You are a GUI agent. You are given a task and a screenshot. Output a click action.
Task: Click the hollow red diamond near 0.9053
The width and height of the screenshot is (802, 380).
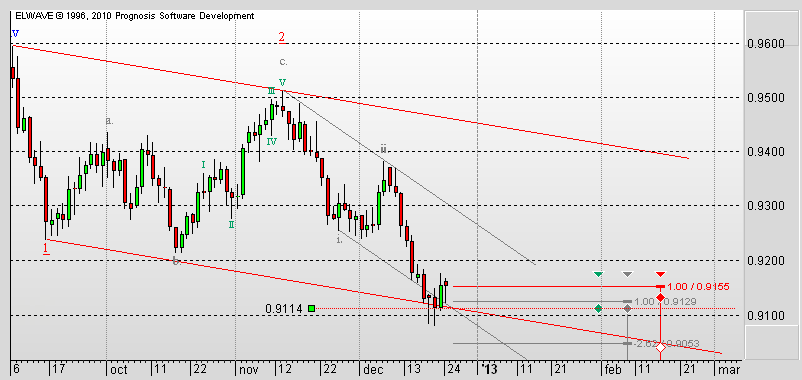(x=660, y=347)
